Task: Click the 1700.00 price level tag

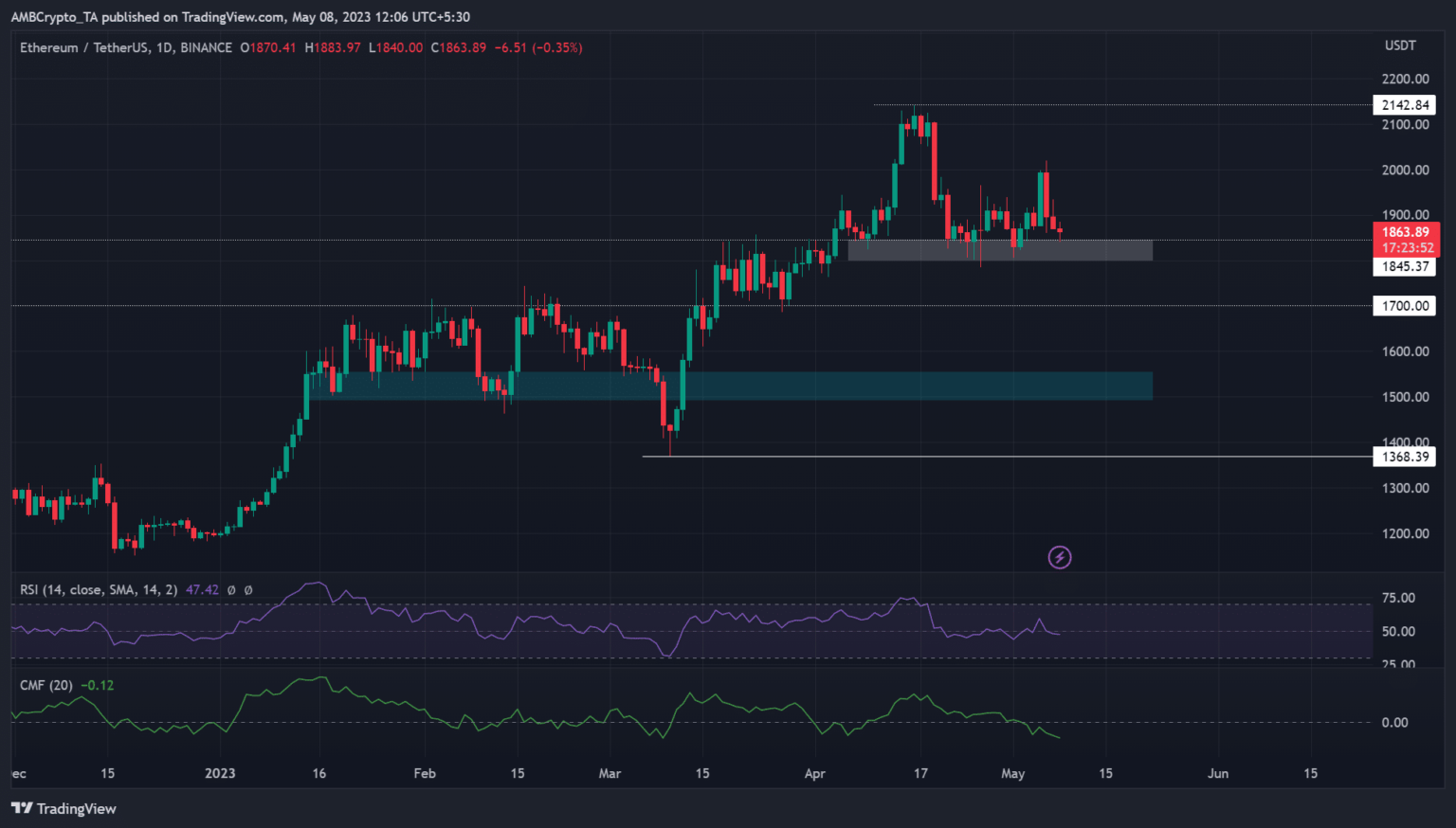Action: pos(1404,306)
